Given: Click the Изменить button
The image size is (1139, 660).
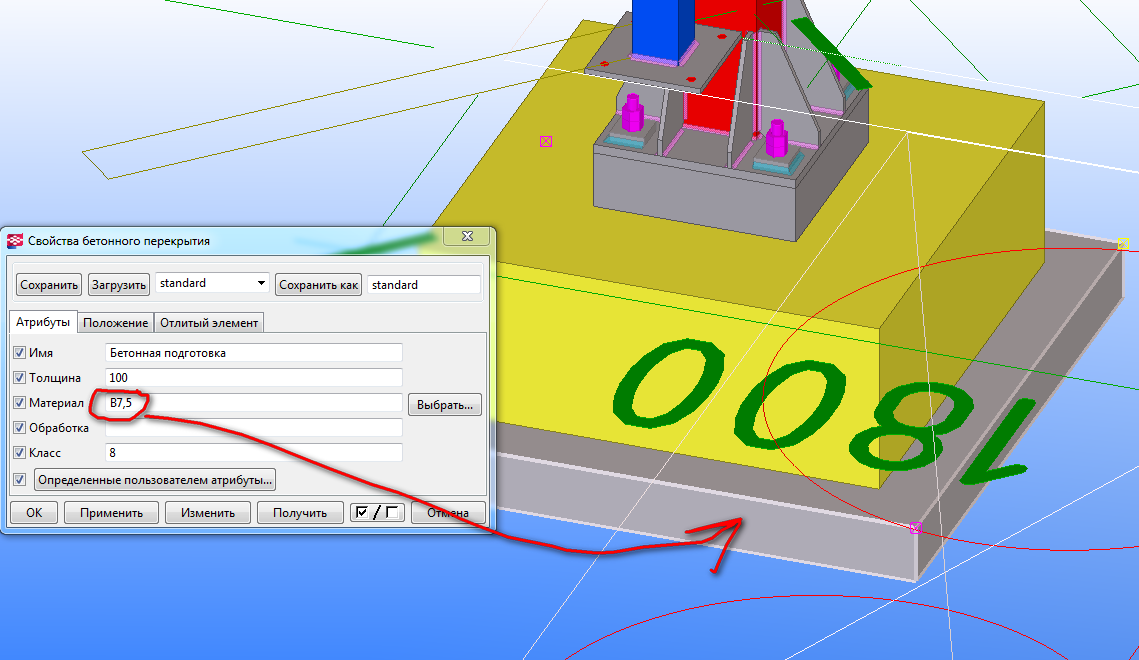Looking at the screenshot, I should coord(207,513).
